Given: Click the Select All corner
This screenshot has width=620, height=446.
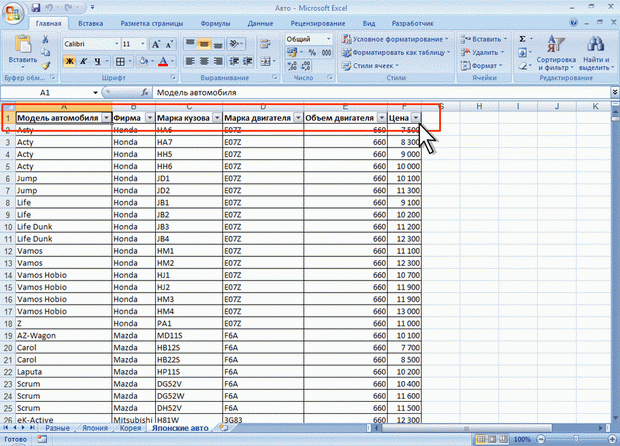Looking at the screenshot, I should (x=8, y=107).
